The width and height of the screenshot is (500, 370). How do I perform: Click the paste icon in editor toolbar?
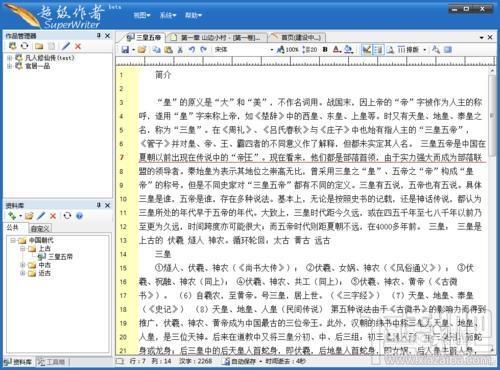(x=168, y=50)
